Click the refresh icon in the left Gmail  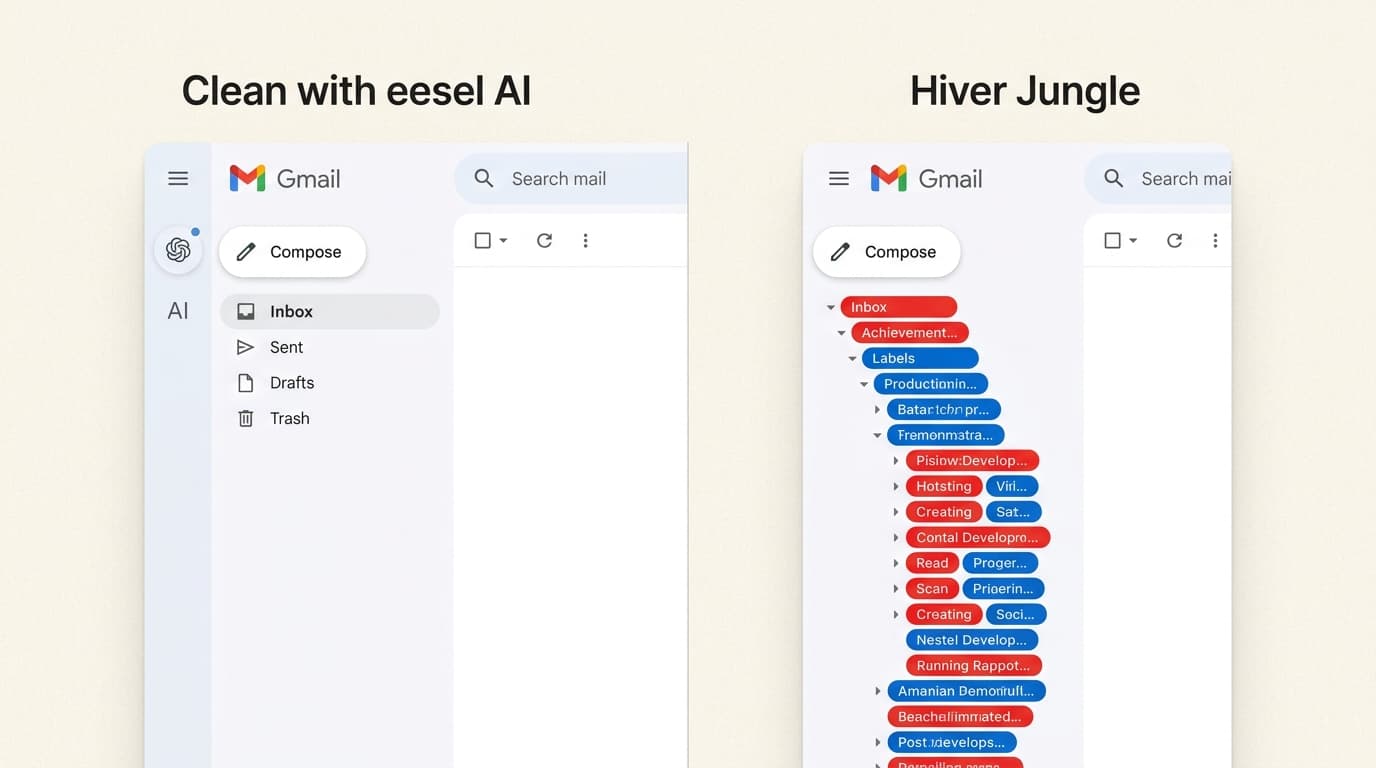tap(544, 240)
